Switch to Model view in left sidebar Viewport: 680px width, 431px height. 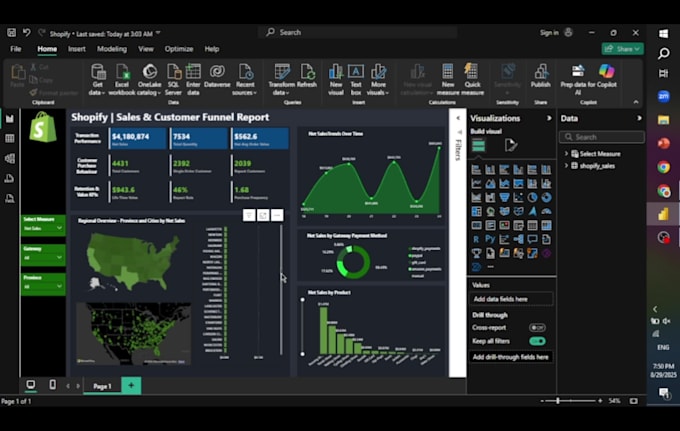coord(10,159)
